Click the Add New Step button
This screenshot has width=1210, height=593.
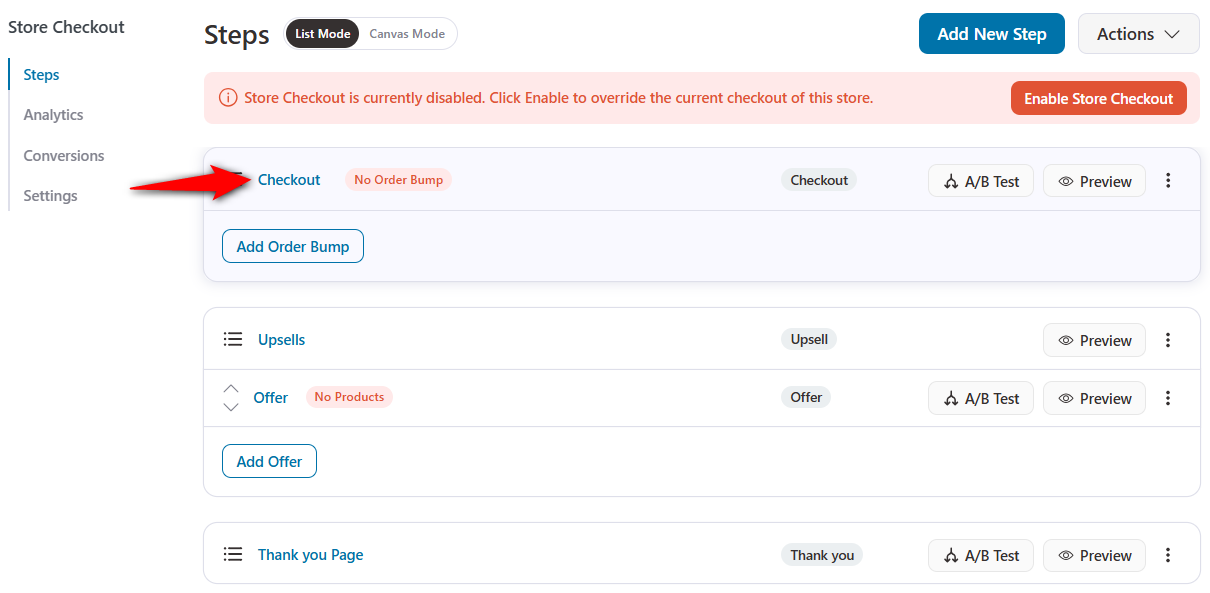pyautogui.click(x=991, y=34)
